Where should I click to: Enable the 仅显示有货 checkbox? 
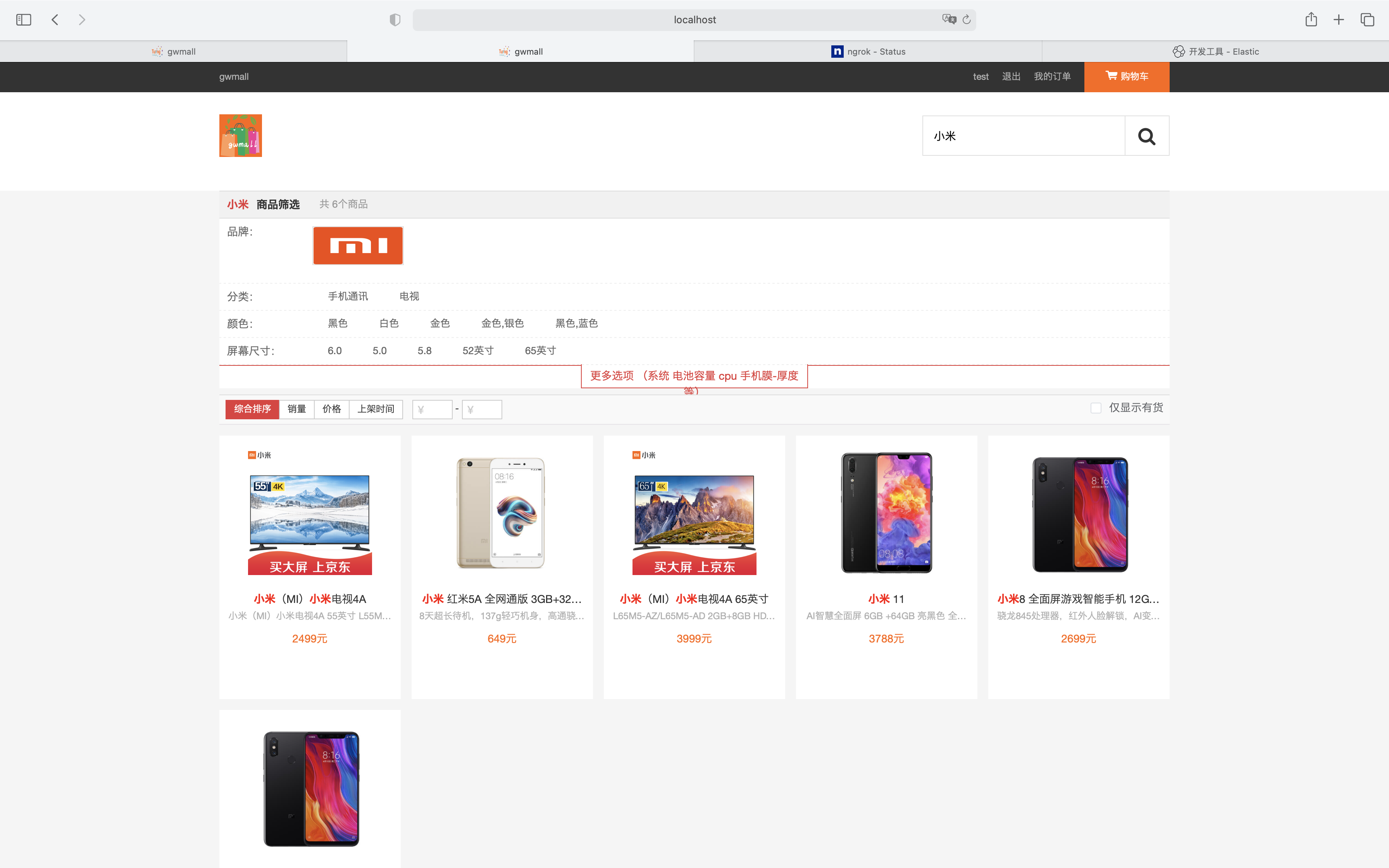pos(1096,408)
